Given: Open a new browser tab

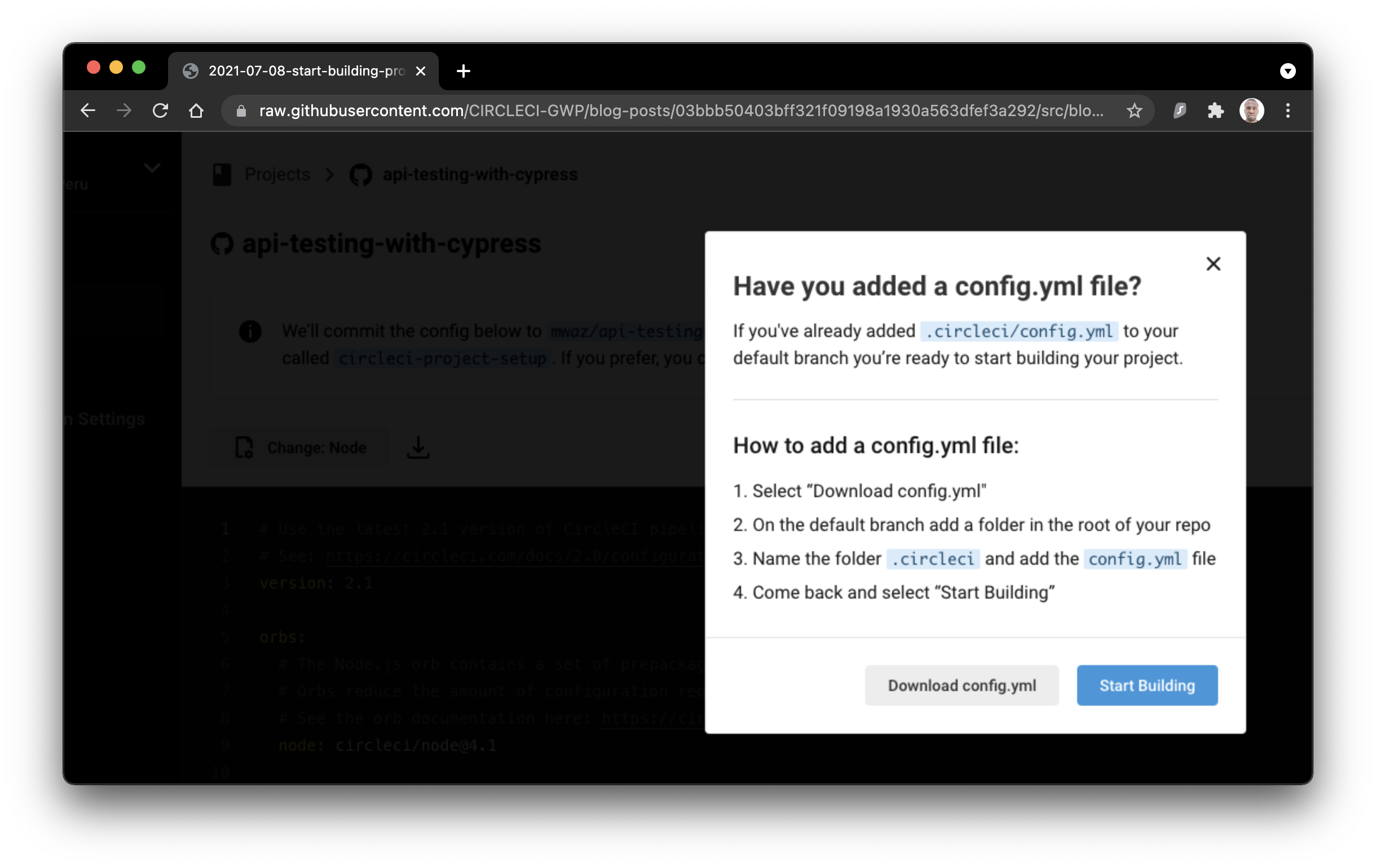Looking at the screenshot, I should [x=463, y=71].
